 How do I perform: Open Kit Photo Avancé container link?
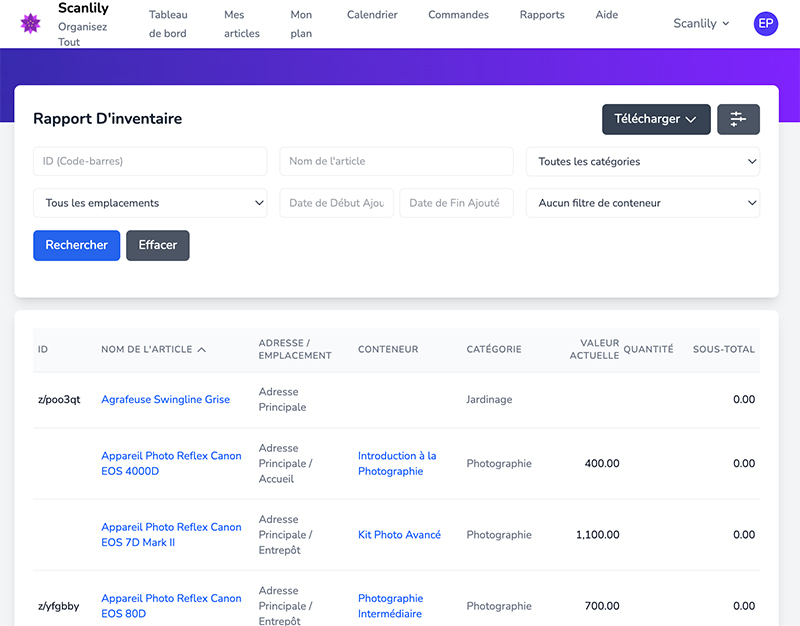tap(399, 535)
